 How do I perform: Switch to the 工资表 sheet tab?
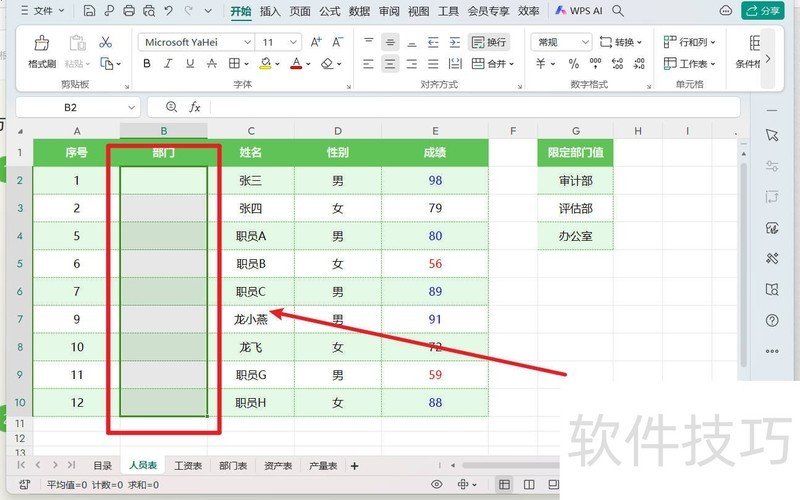(187, 466)
